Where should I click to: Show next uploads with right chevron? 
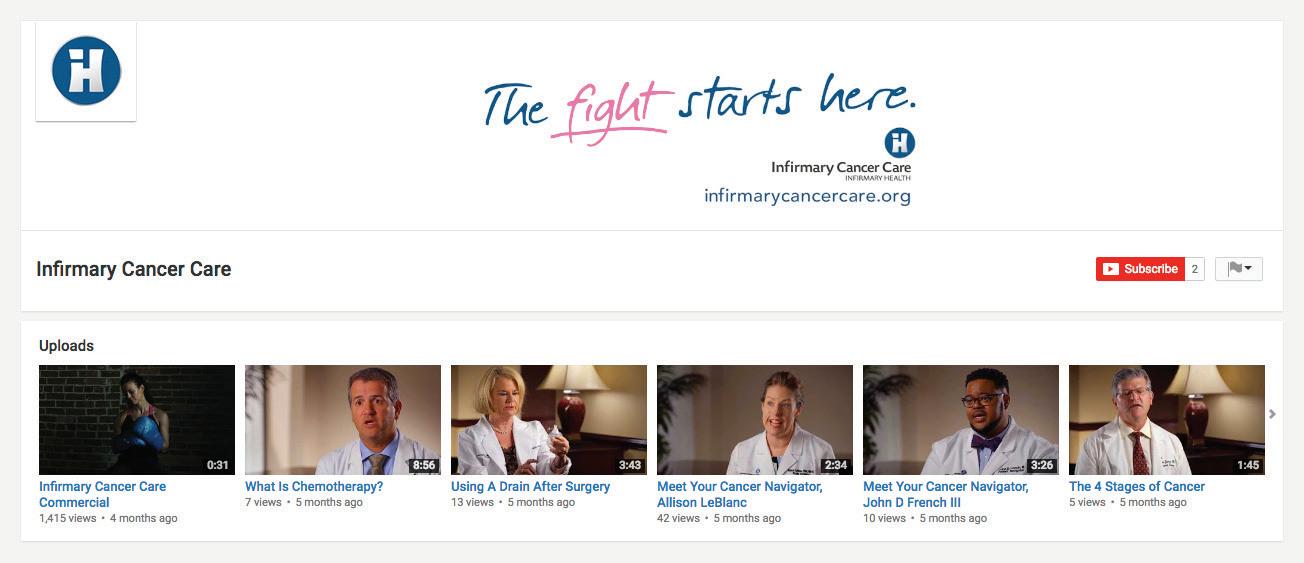click(x=1272, y=414)
